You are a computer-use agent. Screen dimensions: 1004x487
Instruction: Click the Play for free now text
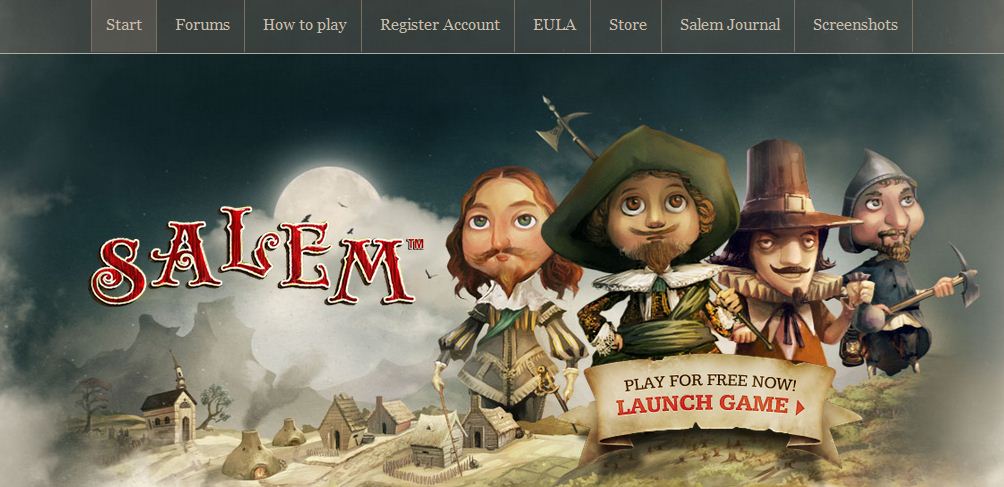tap(710, 384)
